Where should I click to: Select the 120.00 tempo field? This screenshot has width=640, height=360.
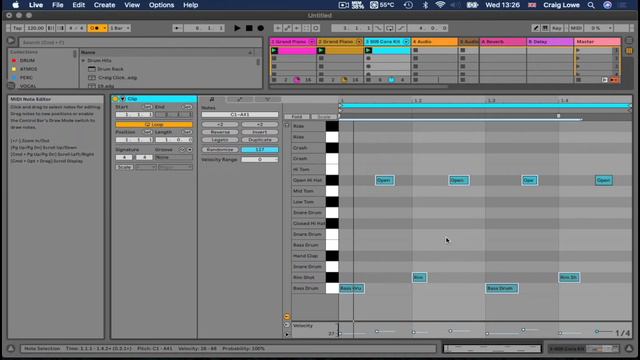pos(35,28)
